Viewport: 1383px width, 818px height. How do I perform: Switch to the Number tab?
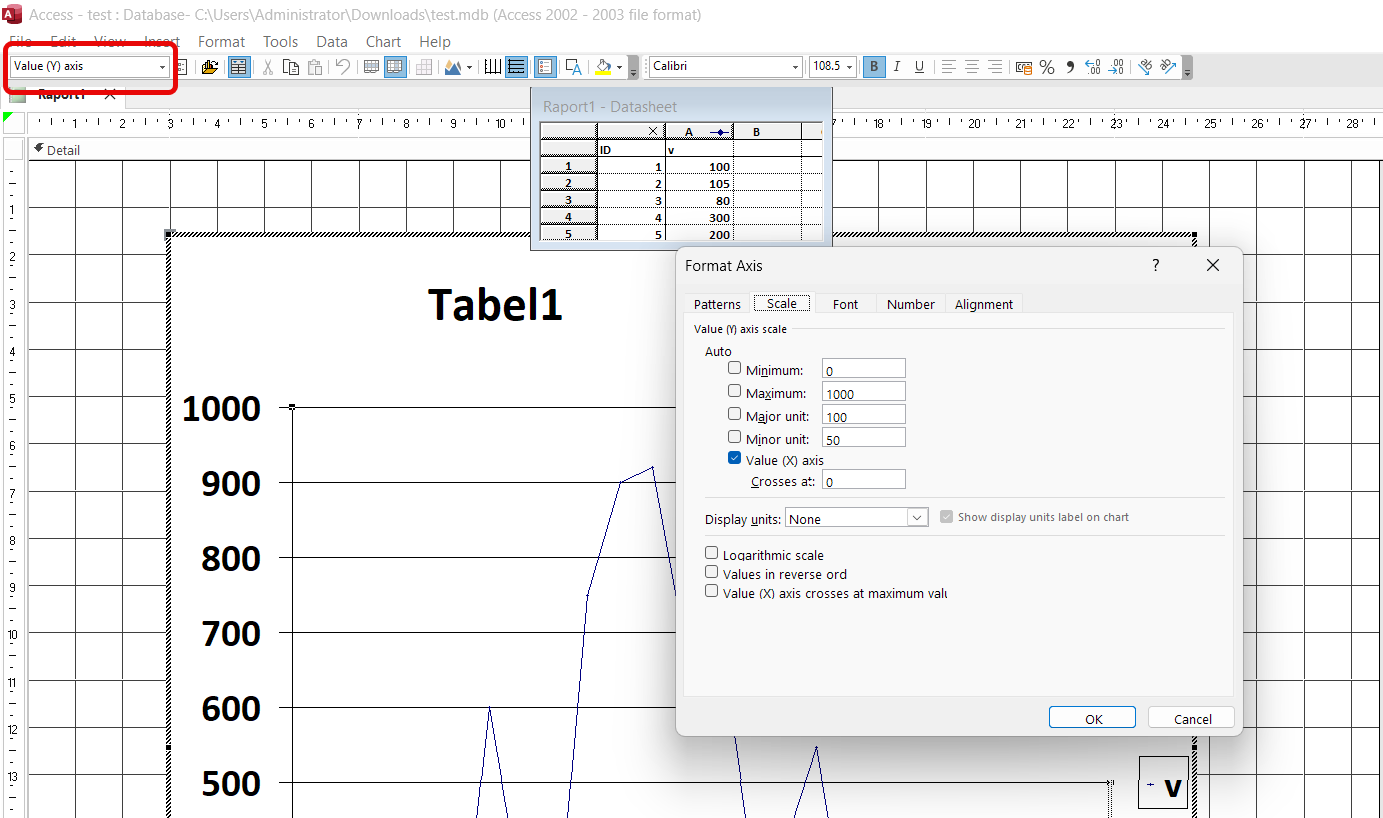pos(911,304)
